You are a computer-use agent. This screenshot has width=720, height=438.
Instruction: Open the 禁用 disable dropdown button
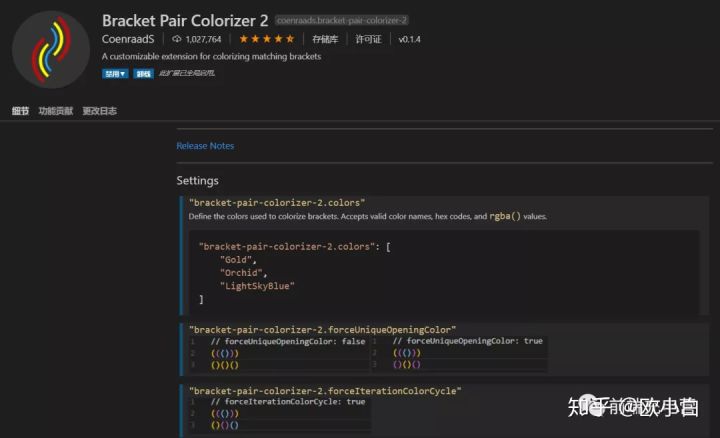pos(115,73)
